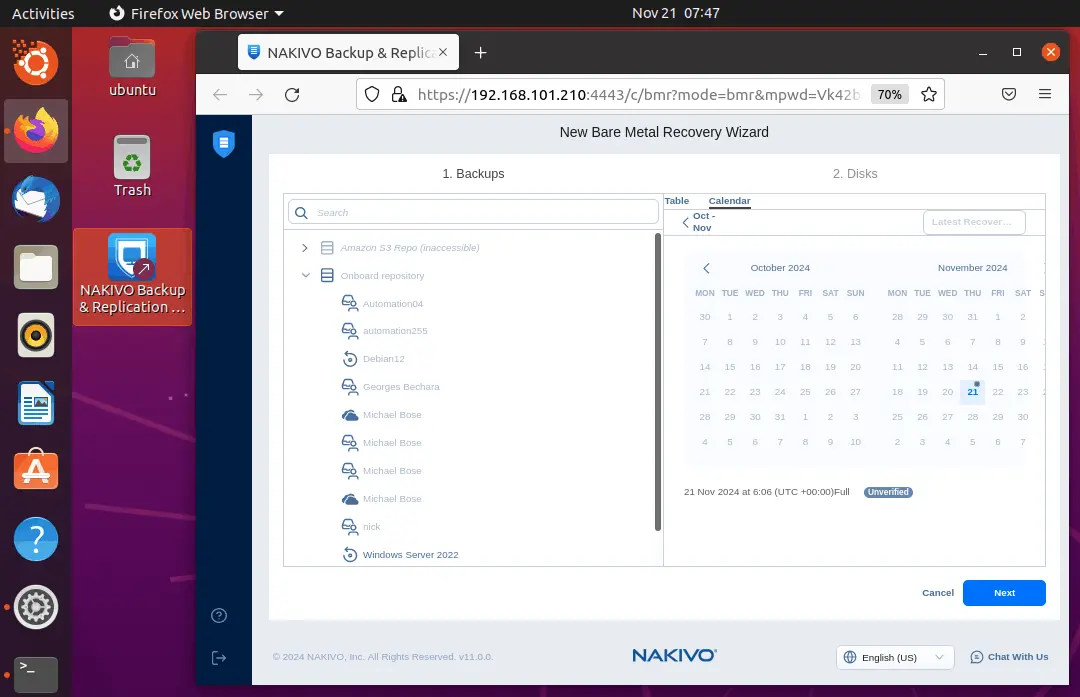Viewport: 1080px width, 697px height.
Task: Open the clock showing Nov 21 07:47
Action: pos(676,13)
